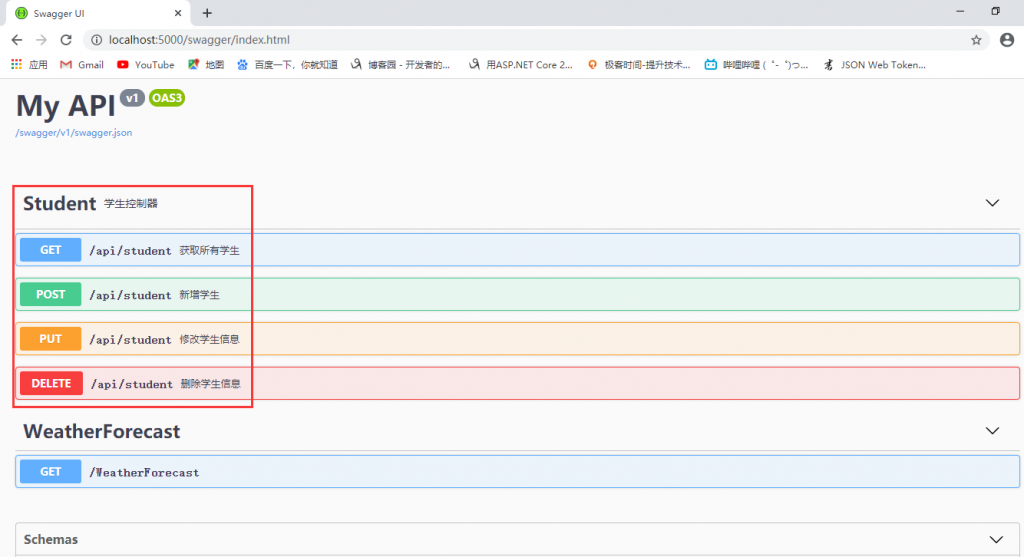
Task: Restore down the browser window
Action: coord(995,12)
